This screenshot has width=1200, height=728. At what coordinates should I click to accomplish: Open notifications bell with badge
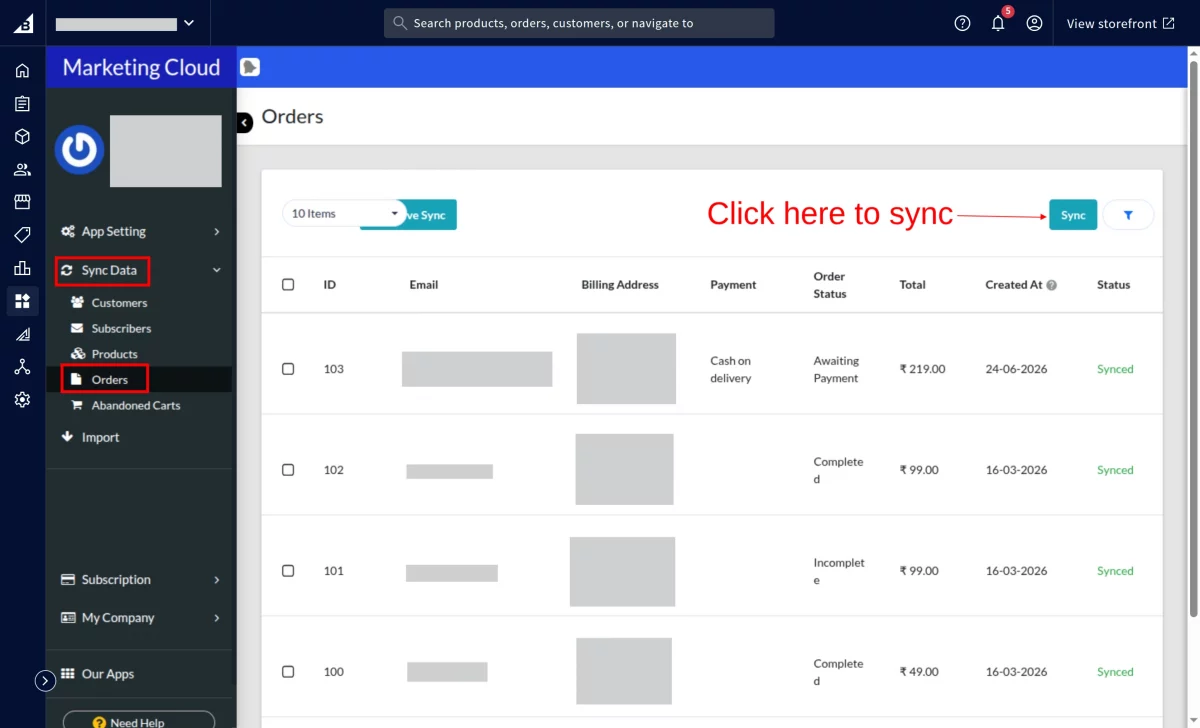(999, 21)
